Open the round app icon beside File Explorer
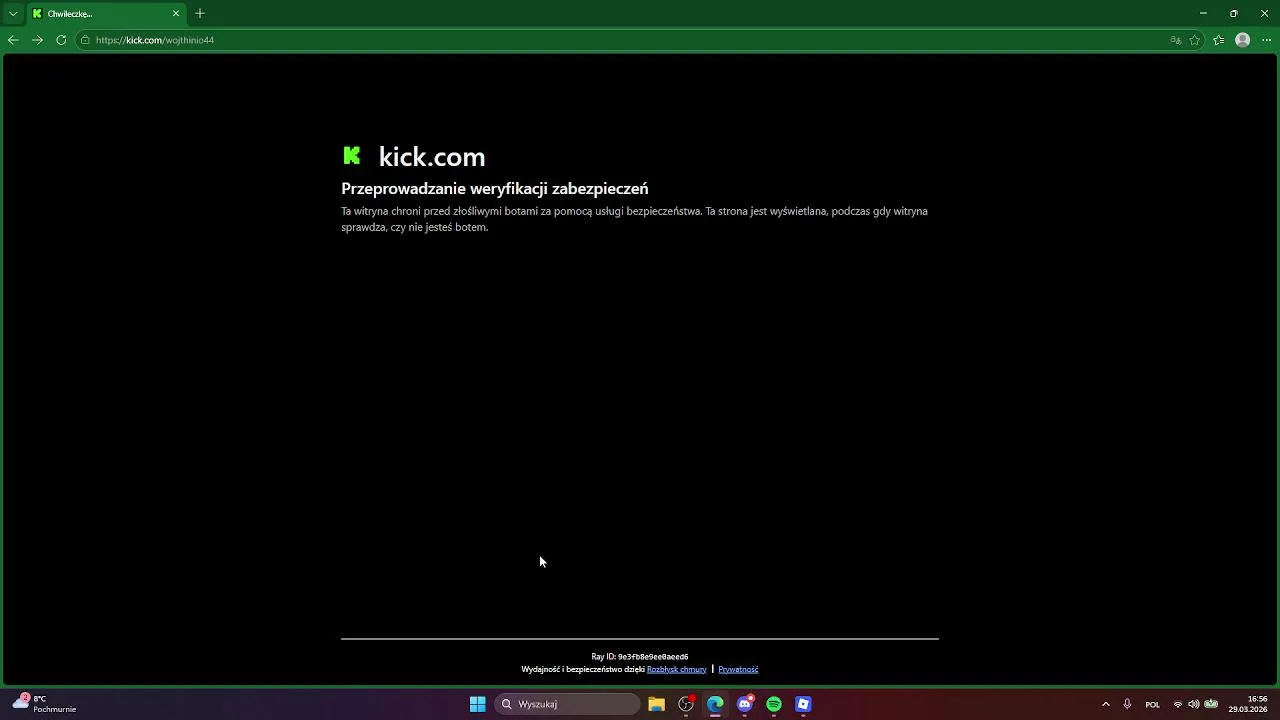Screen dimensions: 1280x720 686,704
